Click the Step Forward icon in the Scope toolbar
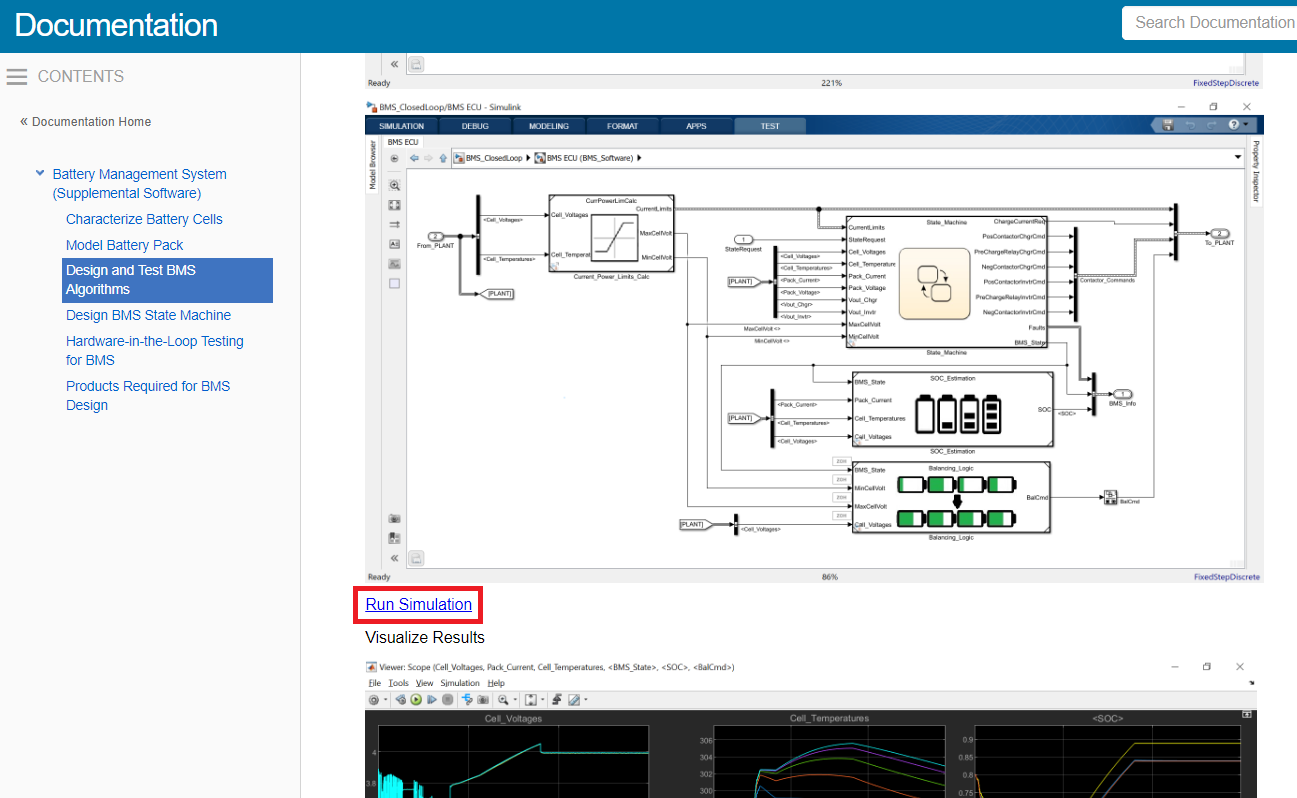 [x=431, y=699]
